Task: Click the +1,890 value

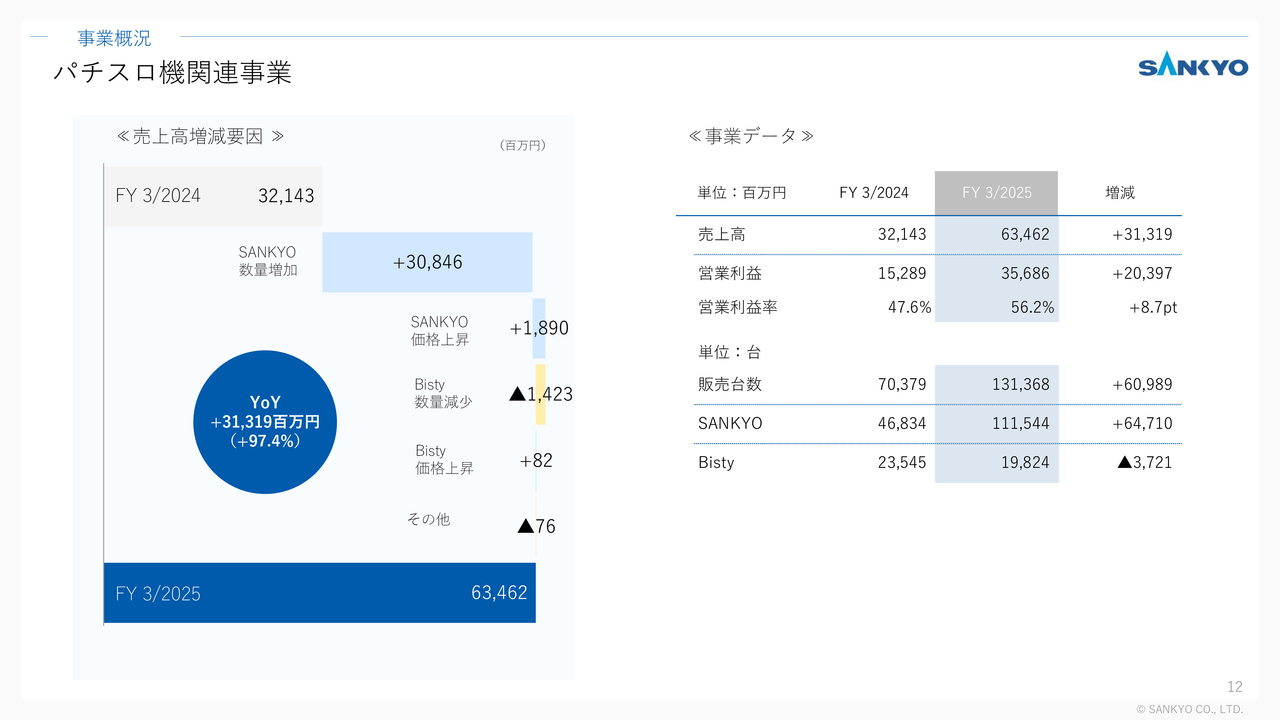Action: pos(539,328)
